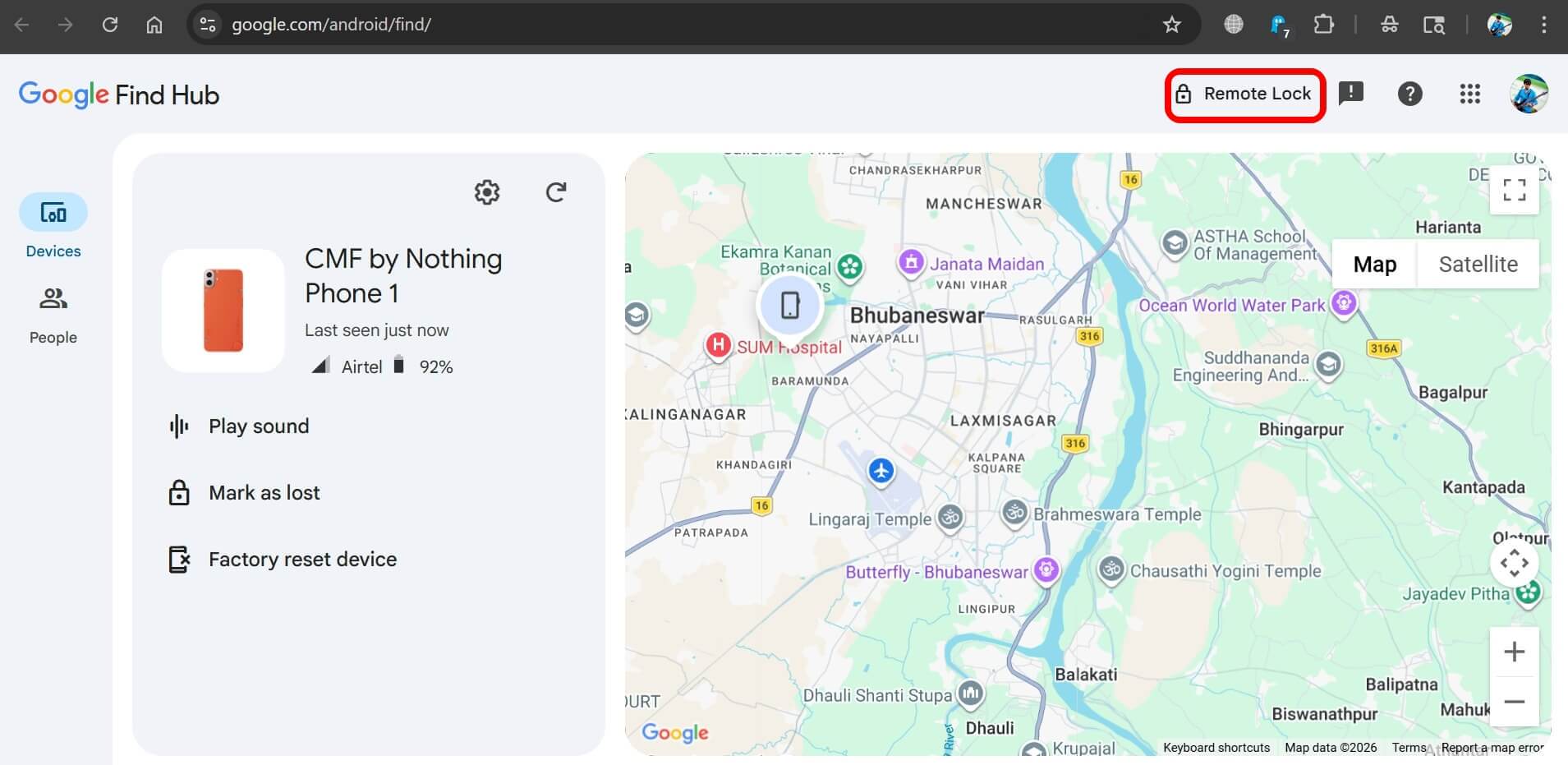Refresh the device location

pyautogui.click(x=556, y=192)
